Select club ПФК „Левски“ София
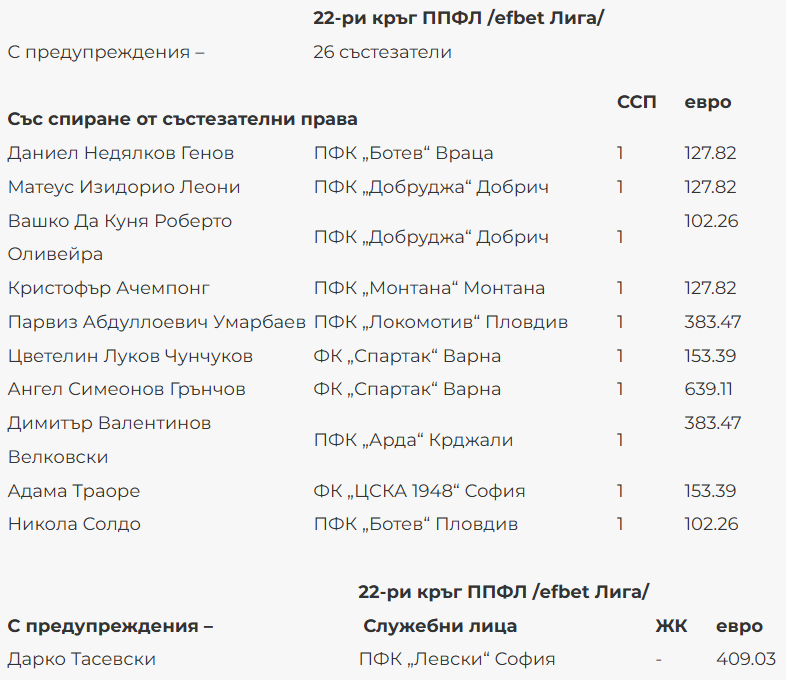The image size is (786, 680). point(456,659)
